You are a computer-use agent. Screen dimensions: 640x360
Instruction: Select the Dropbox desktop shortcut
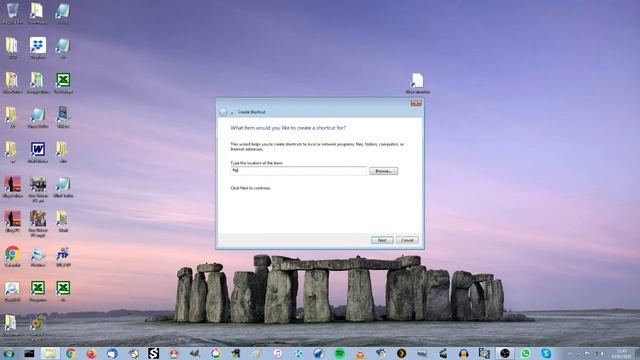38,48
